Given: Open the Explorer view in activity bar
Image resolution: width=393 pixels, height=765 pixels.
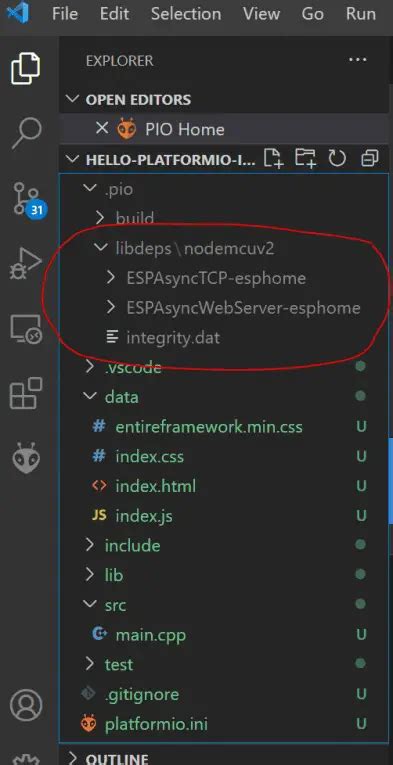Looking at the screenshot, I should (x=25, y=68).
